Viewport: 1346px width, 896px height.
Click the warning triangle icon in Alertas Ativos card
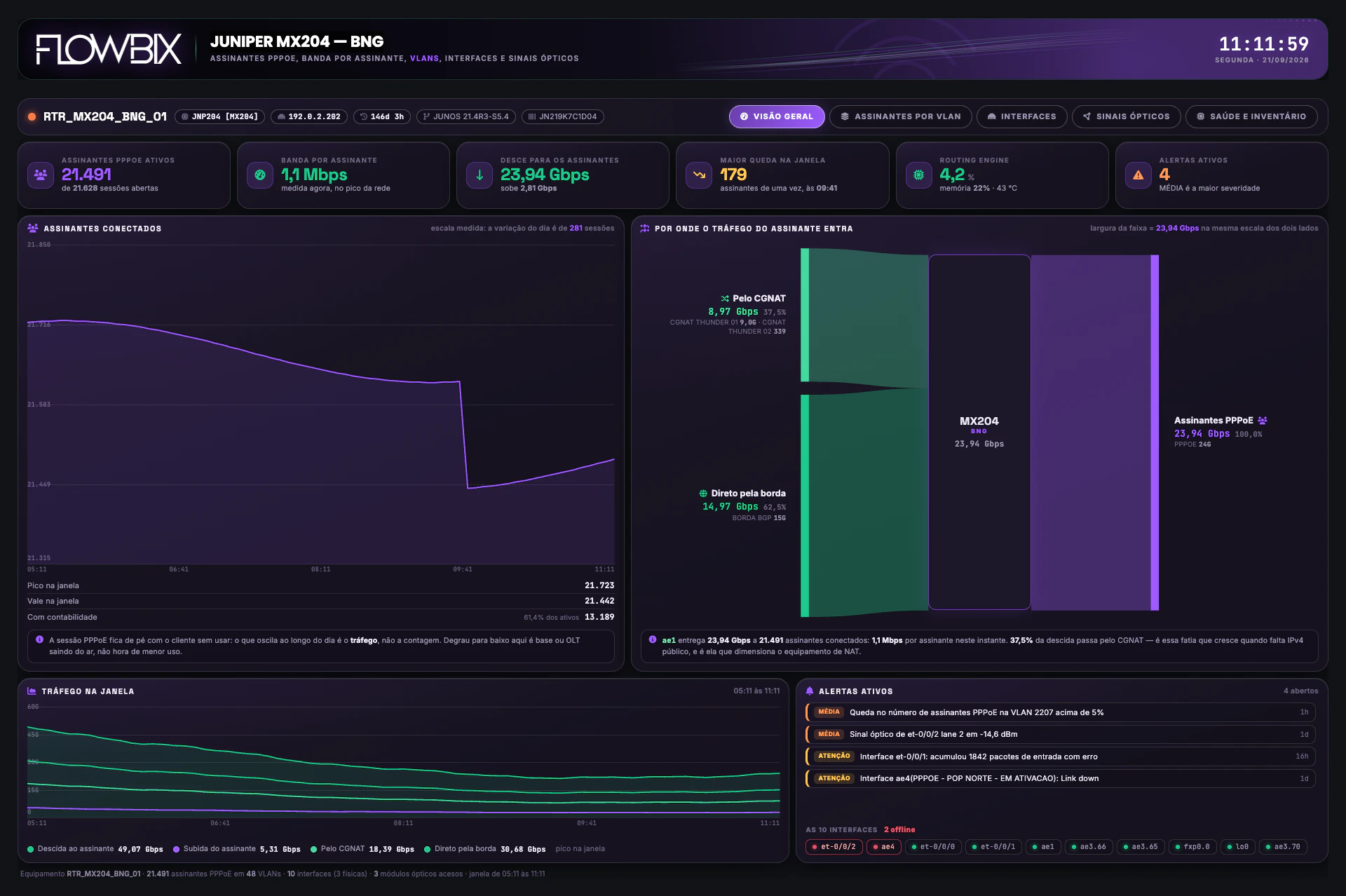point(1138,175)
